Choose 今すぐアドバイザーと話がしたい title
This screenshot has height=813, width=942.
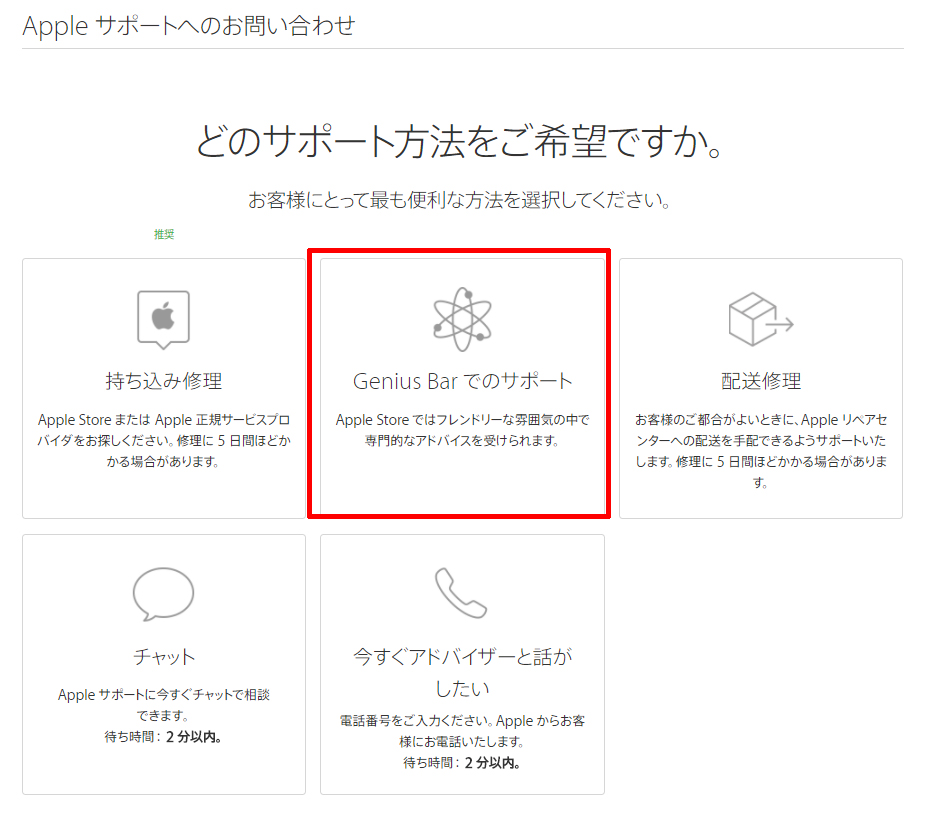click(x=462, y=672)
